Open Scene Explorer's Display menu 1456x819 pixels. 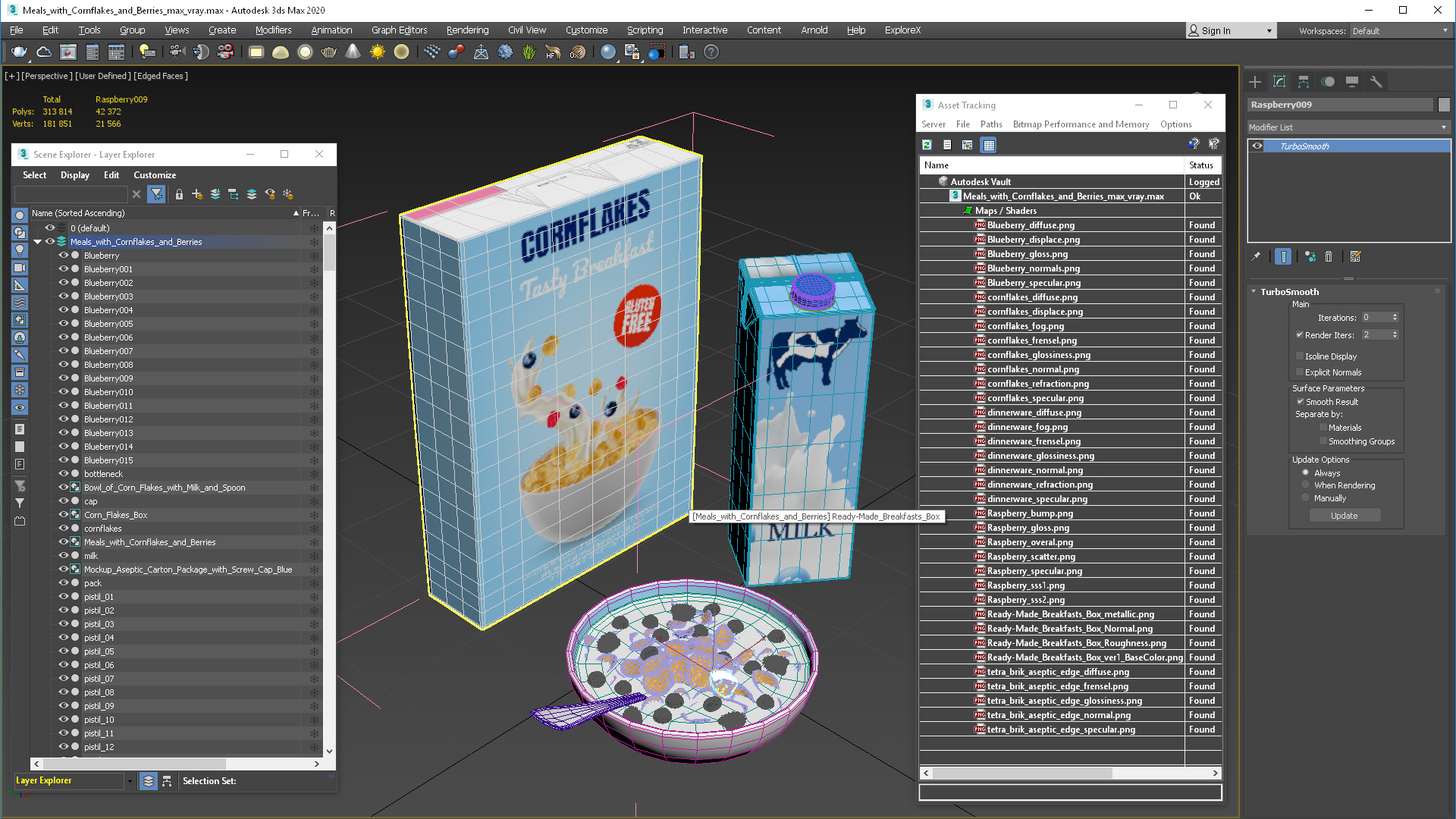tap(75, 175)
